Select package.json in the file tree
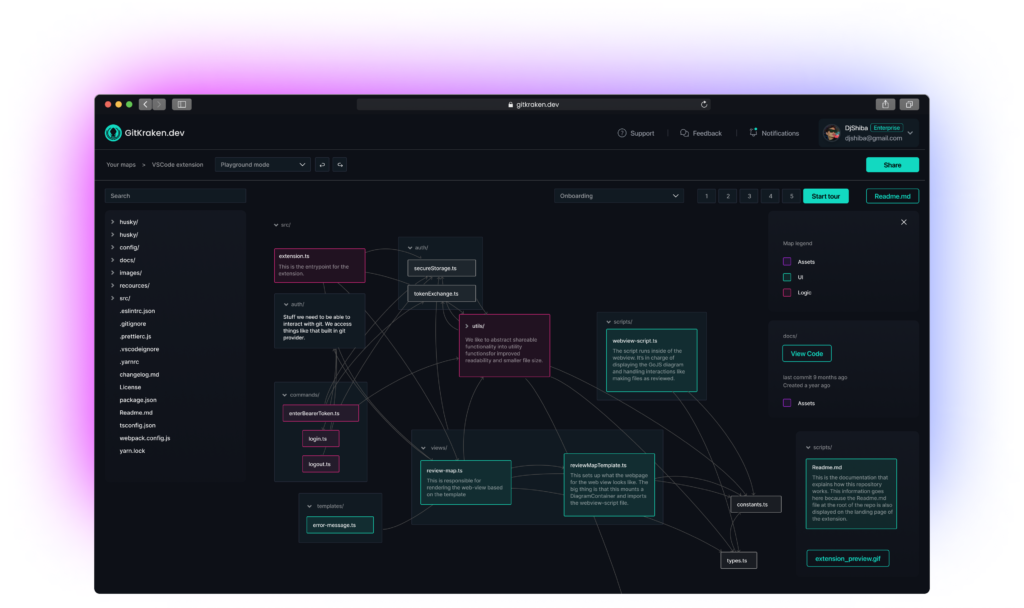This screenshot has width=1024, height=608. (138, 400)
